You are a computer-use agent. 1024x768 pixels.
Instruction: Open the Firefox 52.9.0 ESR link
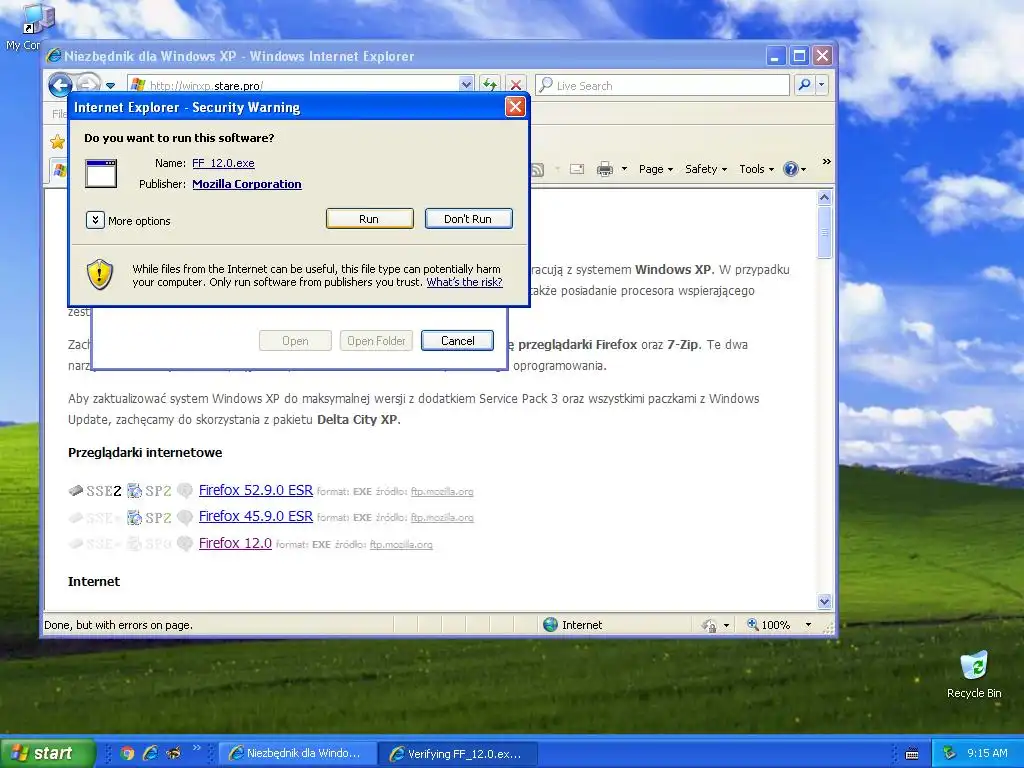(256, 490)
